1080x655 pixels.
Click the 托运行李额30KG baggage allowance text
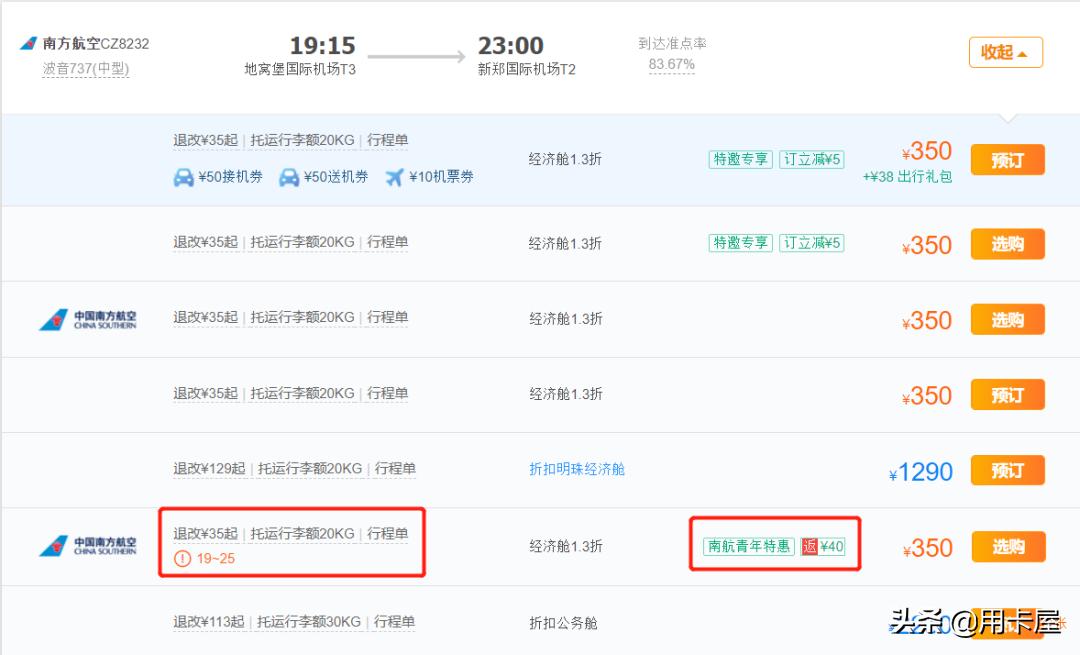(x=310, y=622)
